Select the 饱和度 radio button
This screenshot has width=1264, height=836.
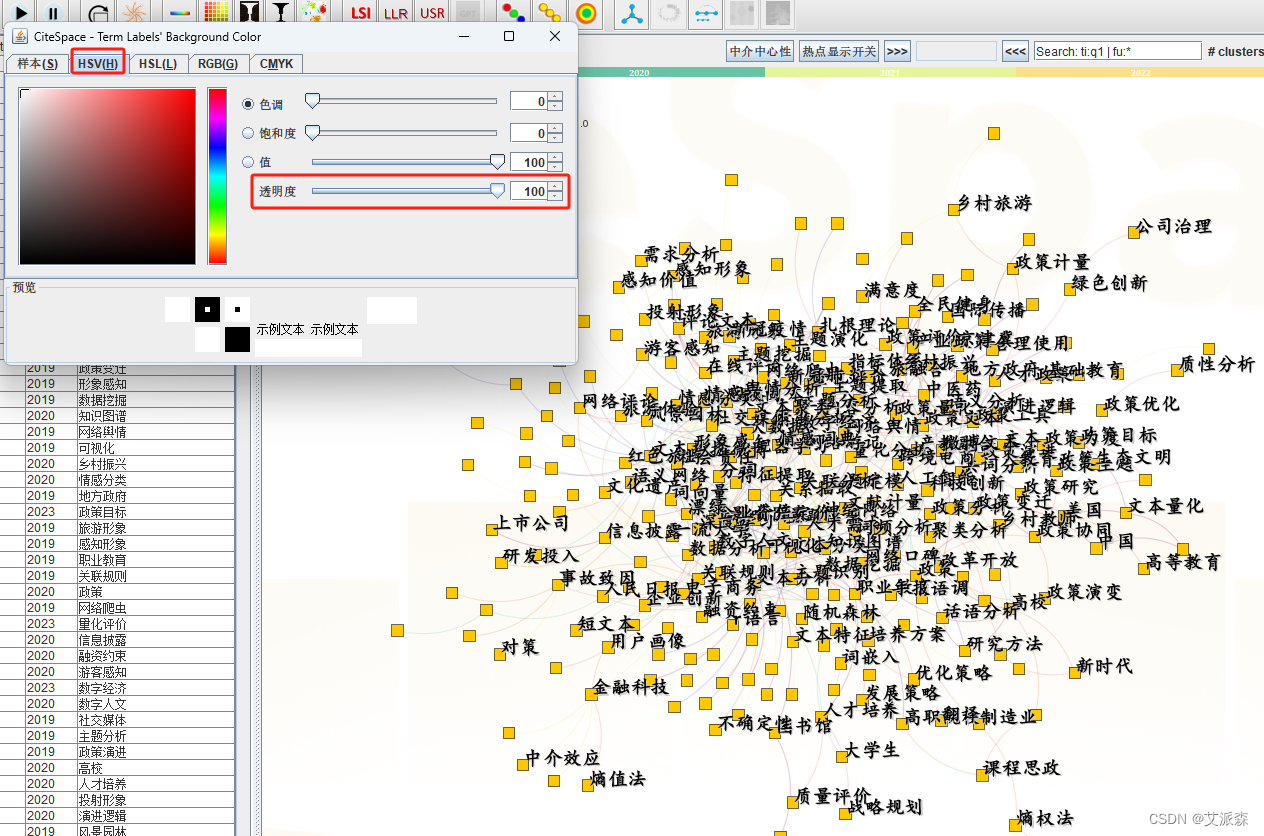(x=249, y=132)
